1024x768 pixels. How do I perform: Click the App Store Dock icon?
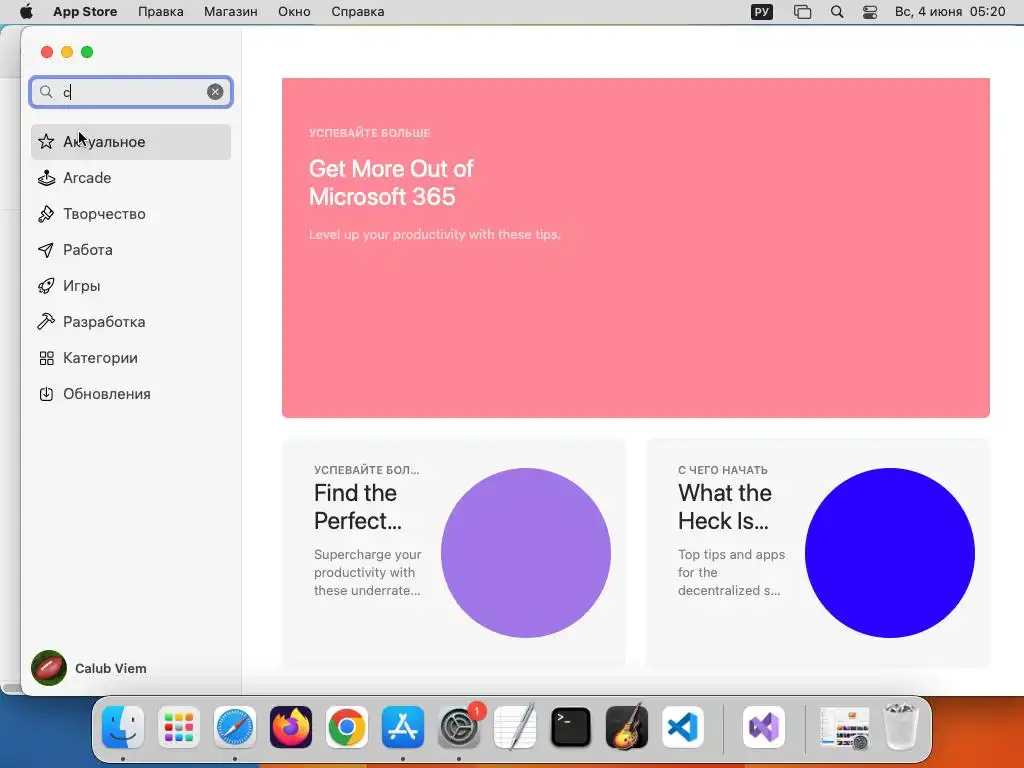coord(403,727)
